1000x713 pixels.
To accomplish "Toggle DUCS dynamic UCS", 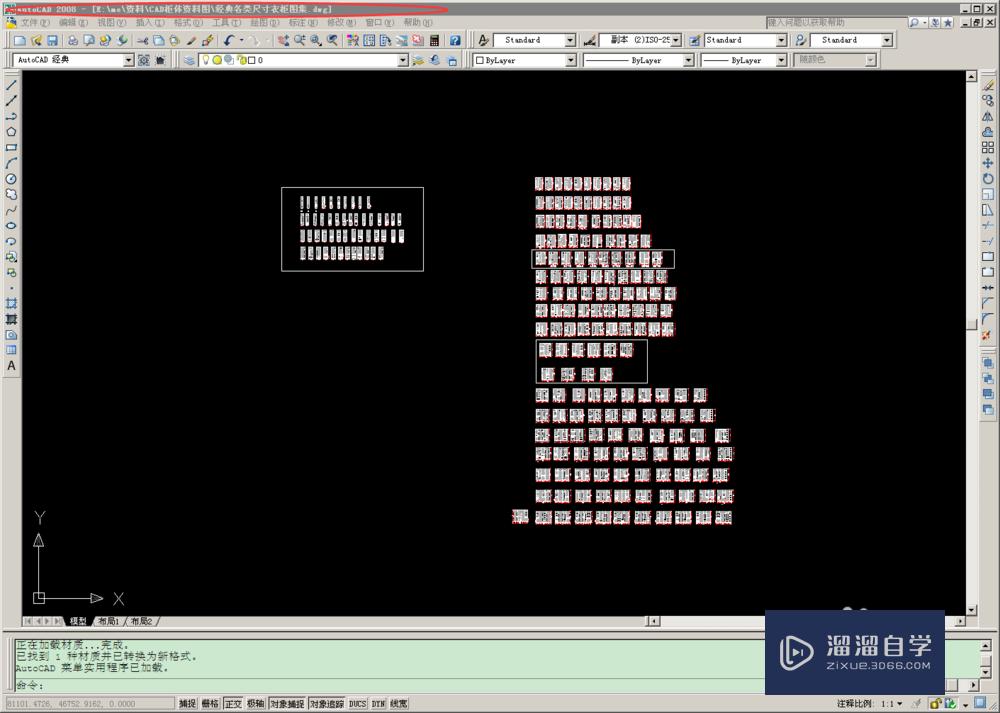I will (x=357, y=703).
